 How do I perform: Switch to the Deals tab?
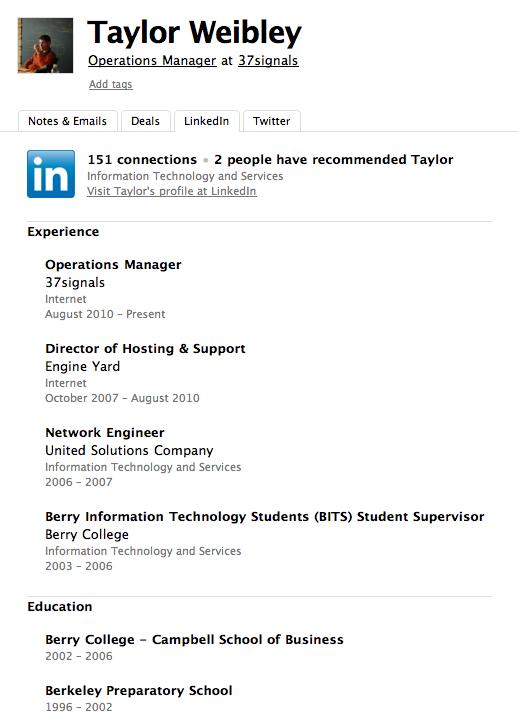coord(146,121)
